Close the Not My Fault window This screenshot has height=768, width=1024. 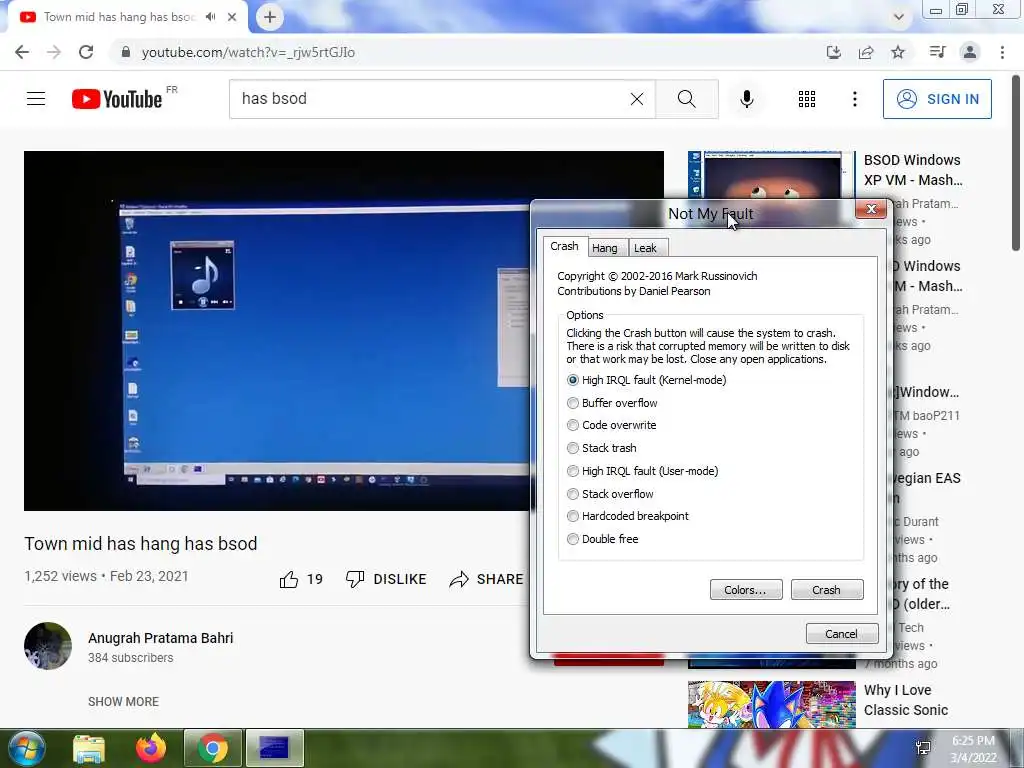click(871, 209)
